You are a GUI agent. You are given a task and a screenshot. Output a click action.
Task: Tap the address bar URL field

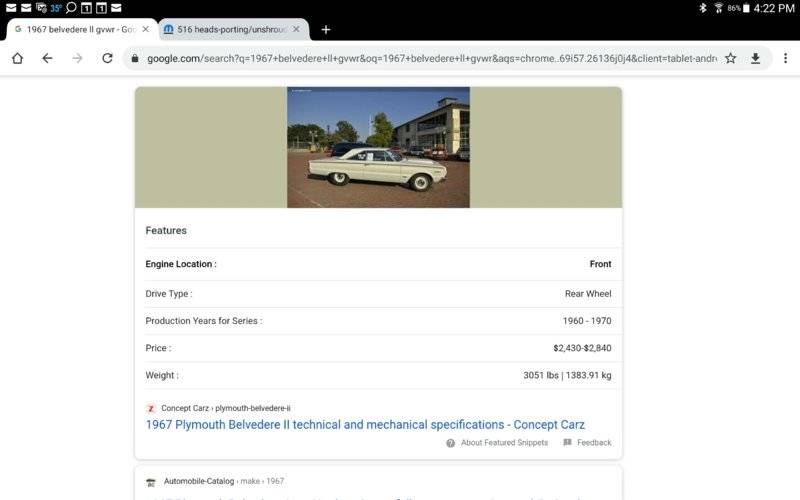tap(430, 58)
